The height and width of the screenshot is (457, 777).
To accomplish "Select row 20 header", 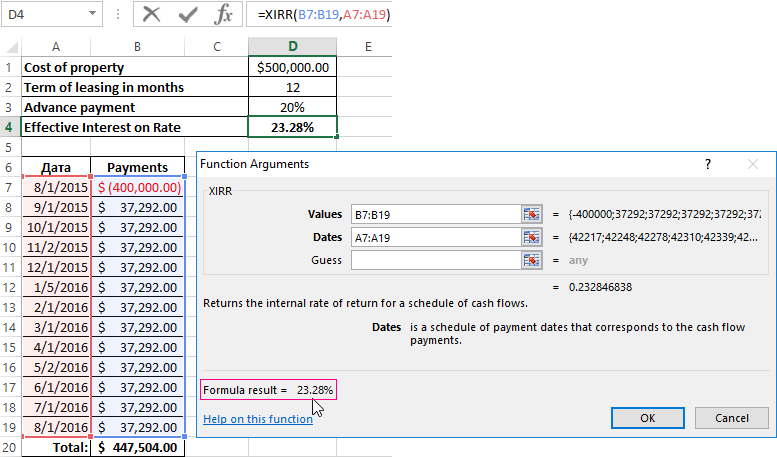I will [x=9, y=448].
